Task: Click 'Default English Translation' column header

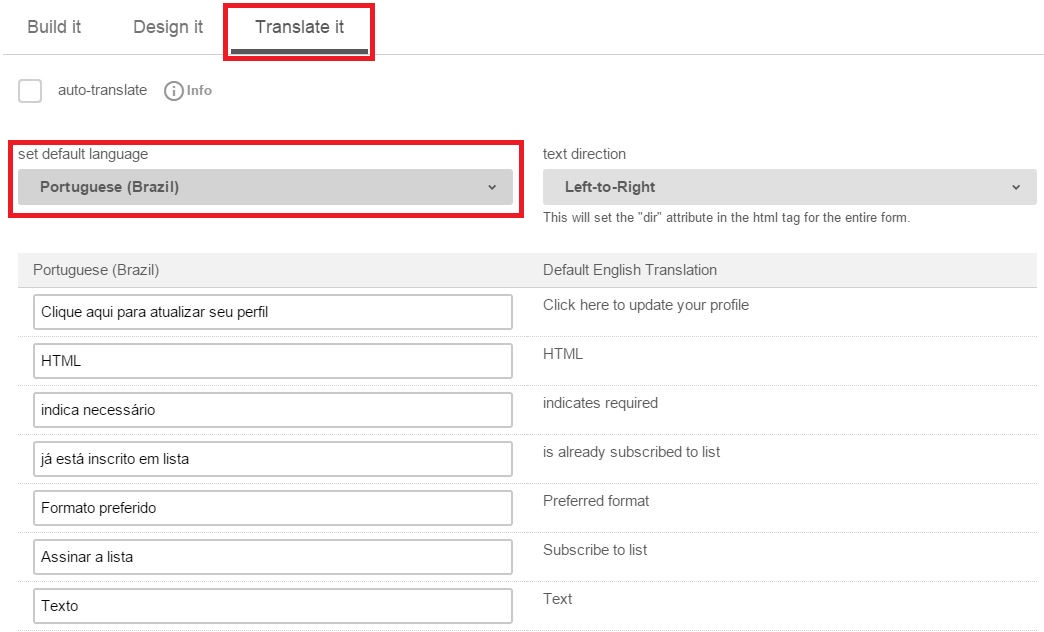Action: click(x=630, y=270)
